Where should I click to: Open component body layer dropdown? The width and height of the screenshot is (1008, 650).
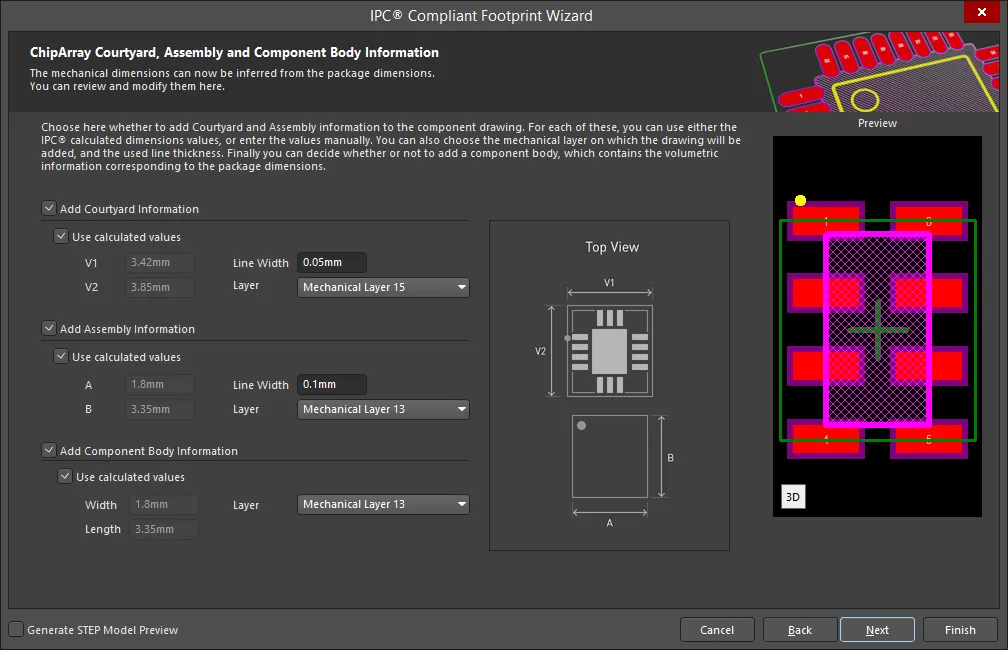[x=383, y=504]
